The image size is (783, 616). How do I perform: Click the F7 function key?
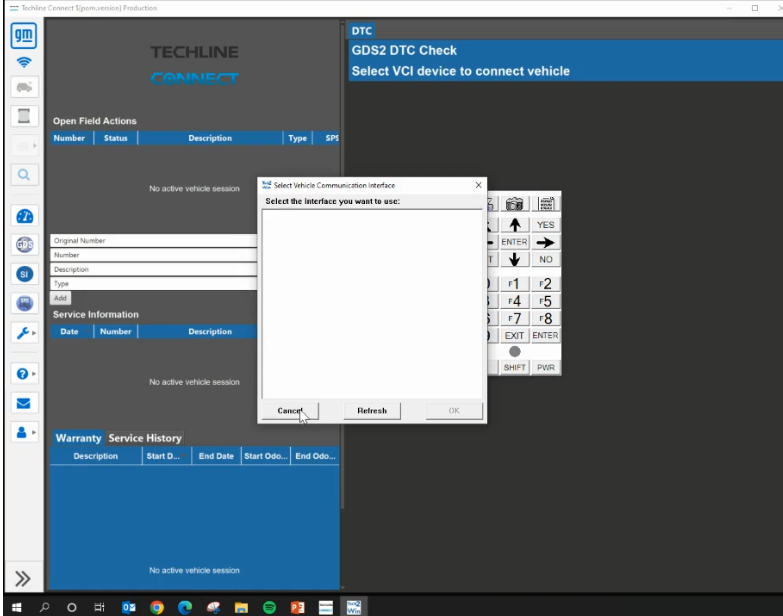click(514, 318)
